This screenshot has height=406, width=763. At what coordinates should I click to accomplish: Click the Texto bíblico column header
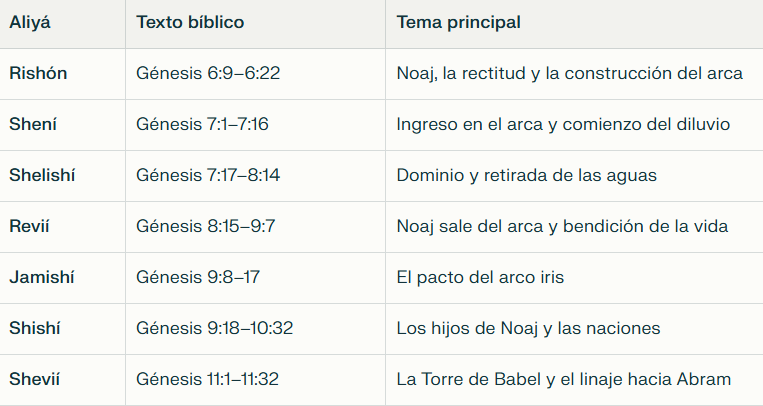click(190, 22)
